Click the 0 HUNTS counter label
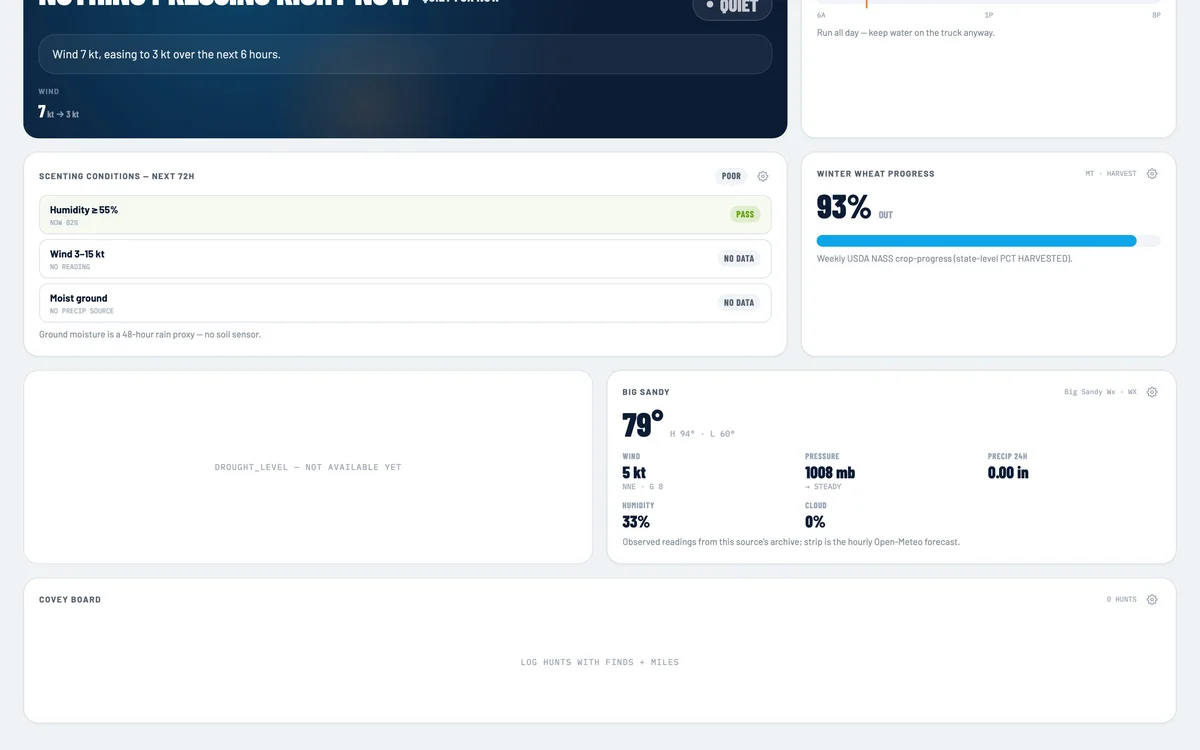 click(x=1121, y=600)
